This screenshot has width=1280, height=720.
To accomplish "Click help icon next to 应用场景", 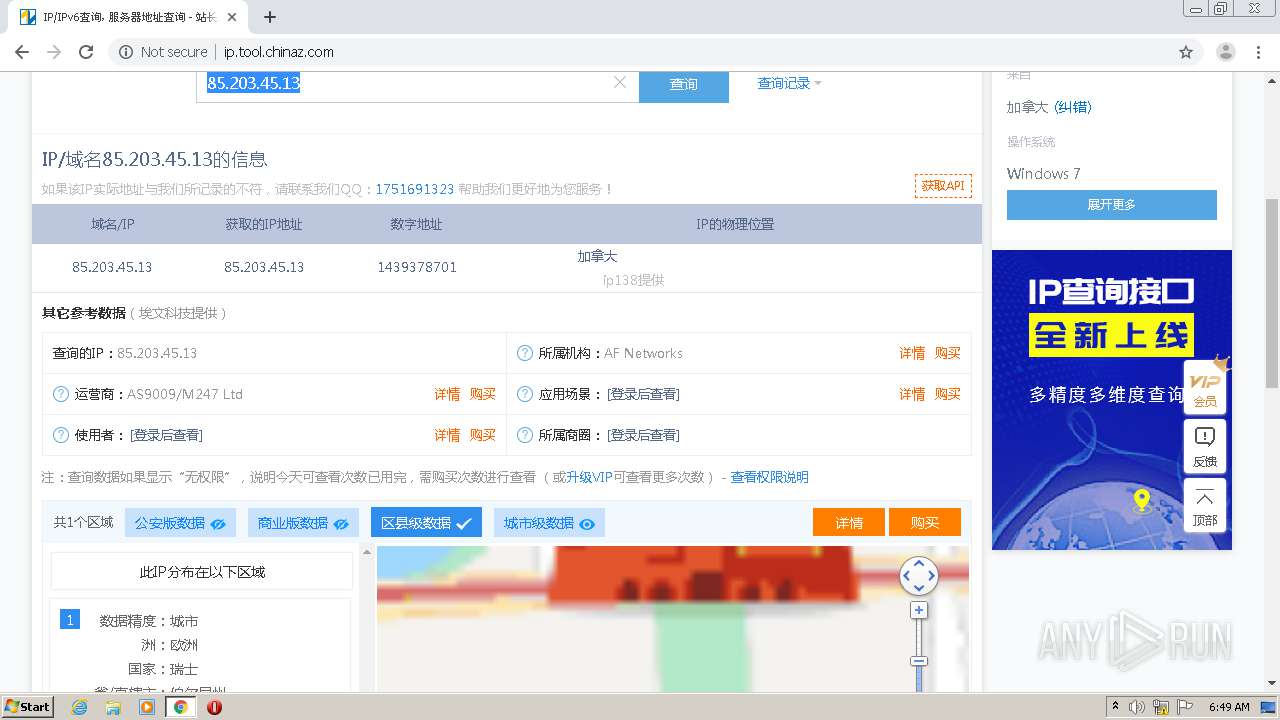I will [524, 394].
